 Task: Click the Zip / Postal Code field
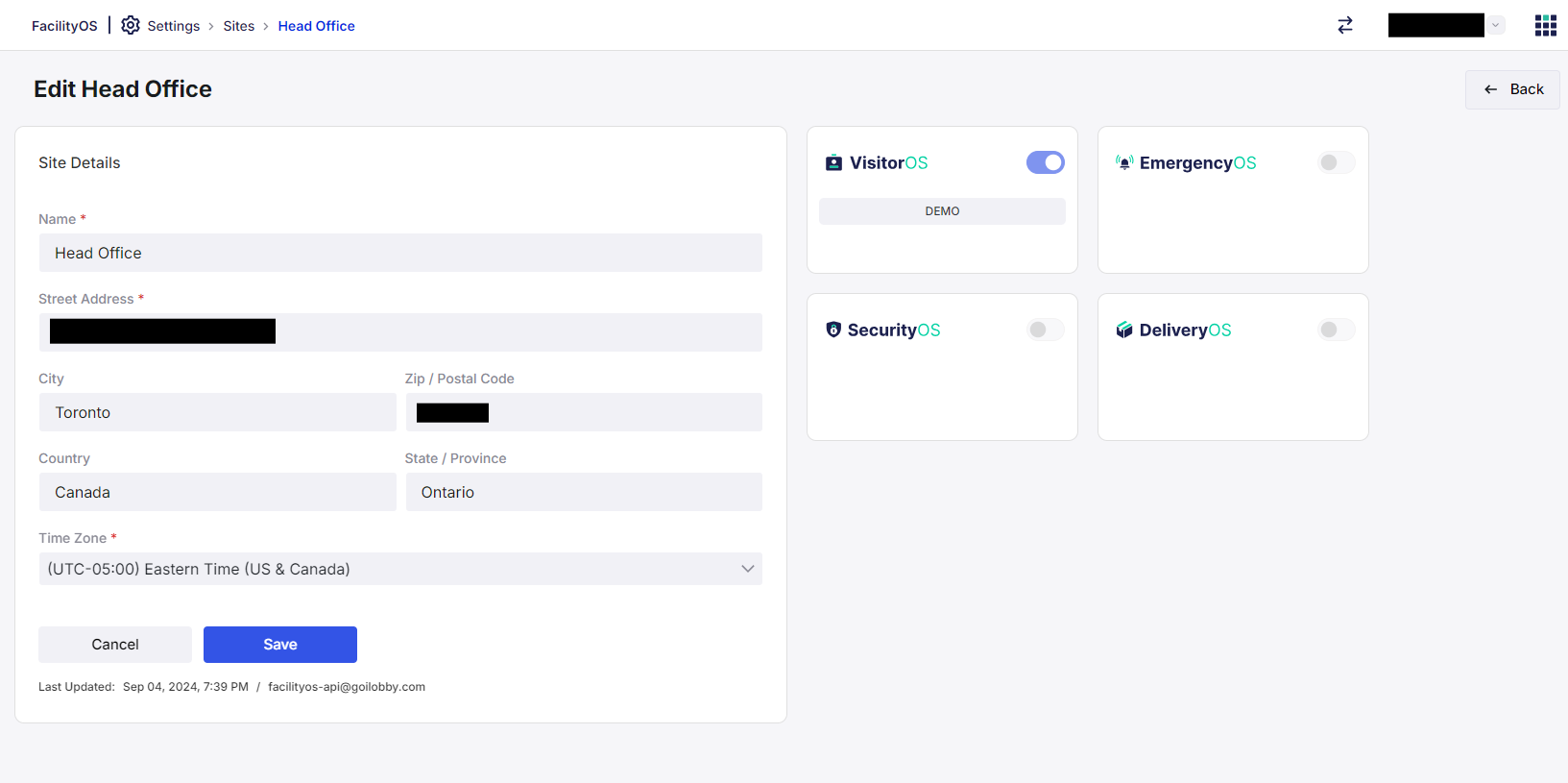coord(584,412)
